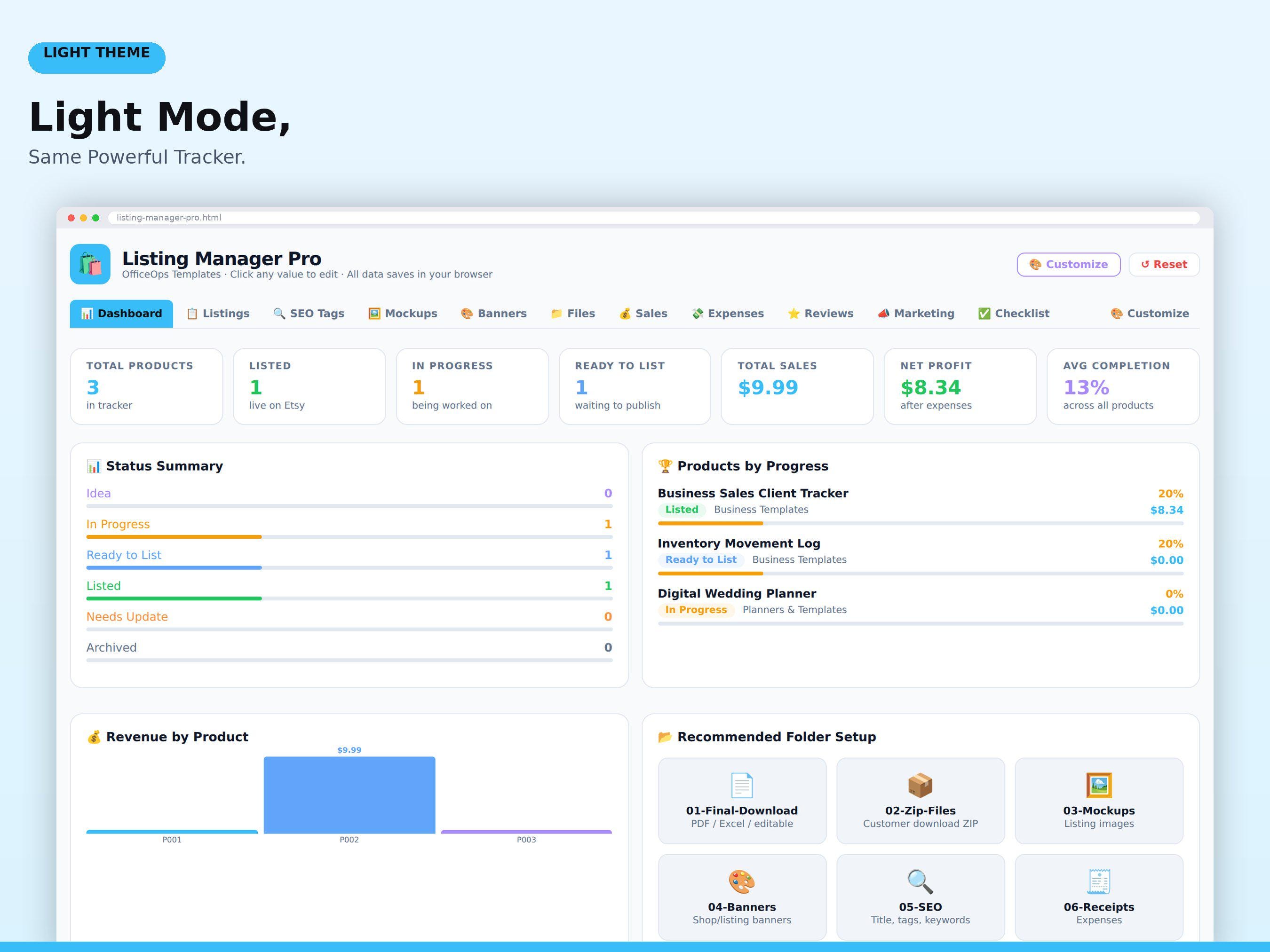
Task: Switch to the Listings tab
Action: click(x=218, y=313)
